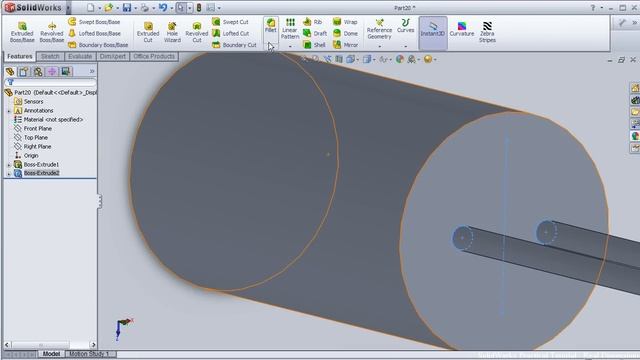
Task: Switch to the Features tab
Action: (x=20, y=56)
